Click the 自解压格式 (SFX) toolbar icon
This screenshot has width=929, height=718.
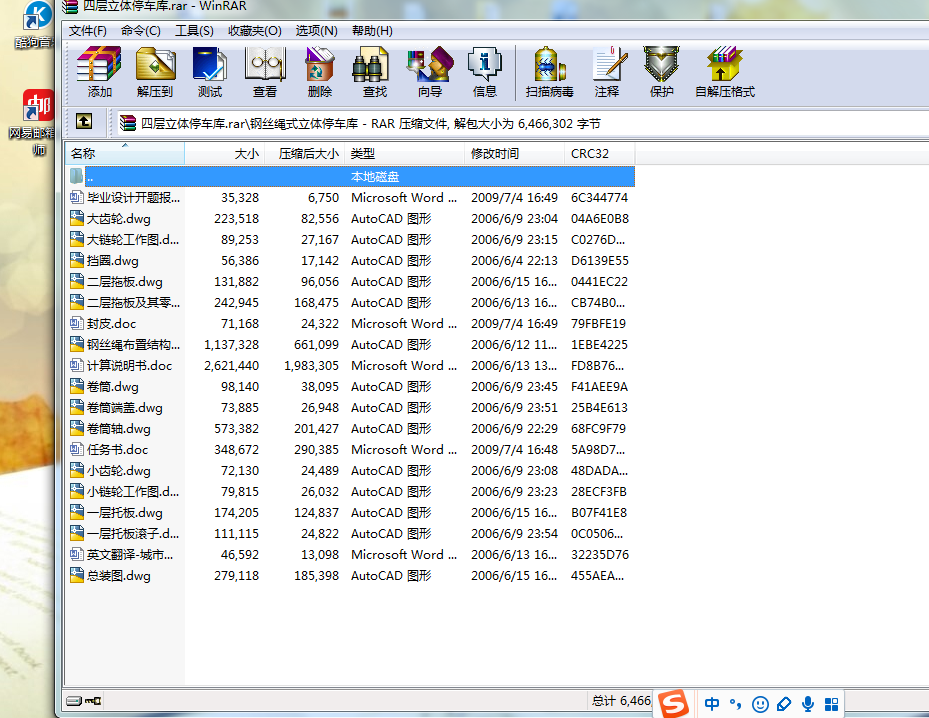725,72
